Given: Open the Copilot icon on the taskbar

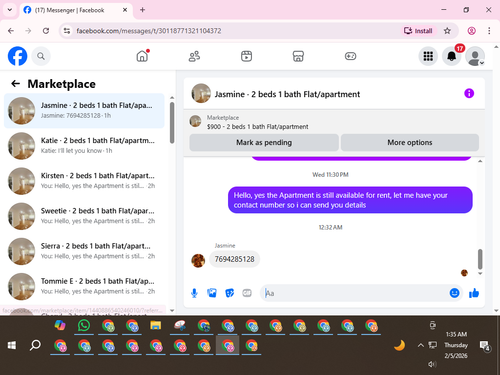Looking at the screenshot, I should click(60, 325).
